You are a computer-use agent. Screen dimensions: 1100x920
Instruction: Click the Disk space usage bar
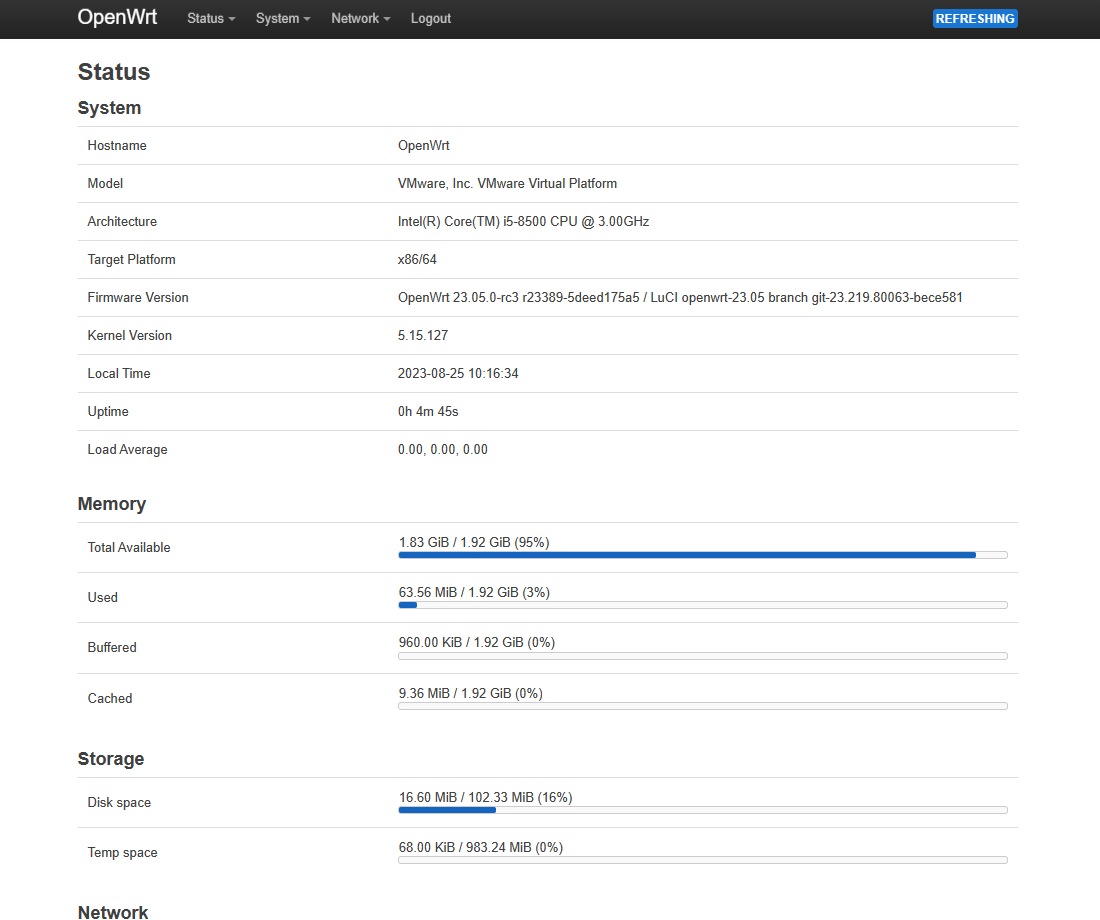coord(702,810)
